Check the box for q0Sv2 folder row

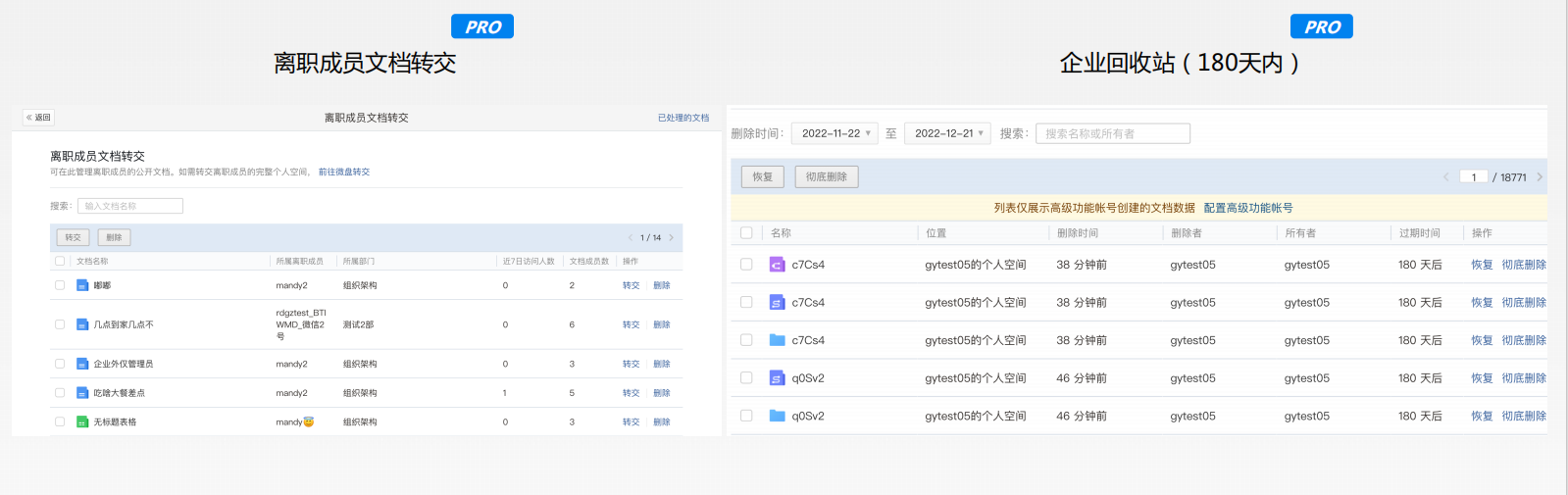[746, 416]
